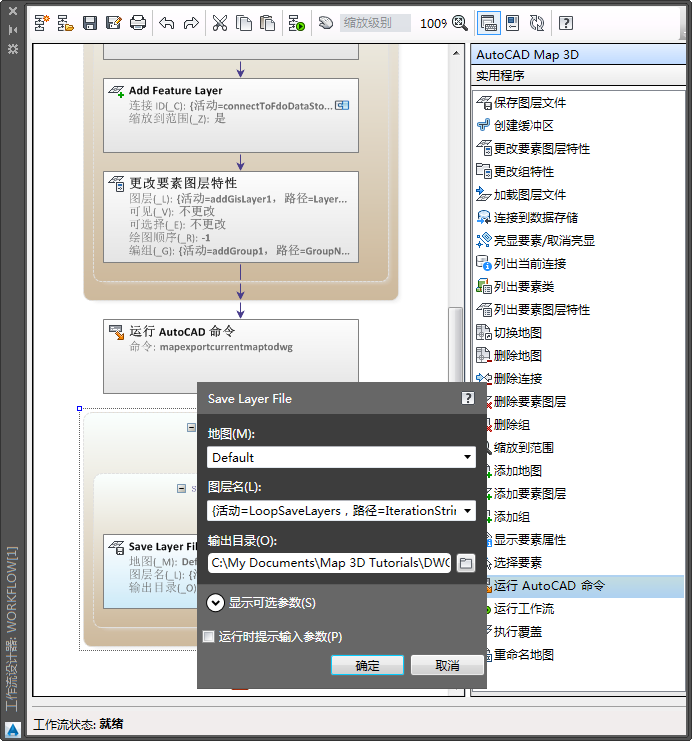
Task: Click the 输出目录 path input field
Action: click(329, 563)
